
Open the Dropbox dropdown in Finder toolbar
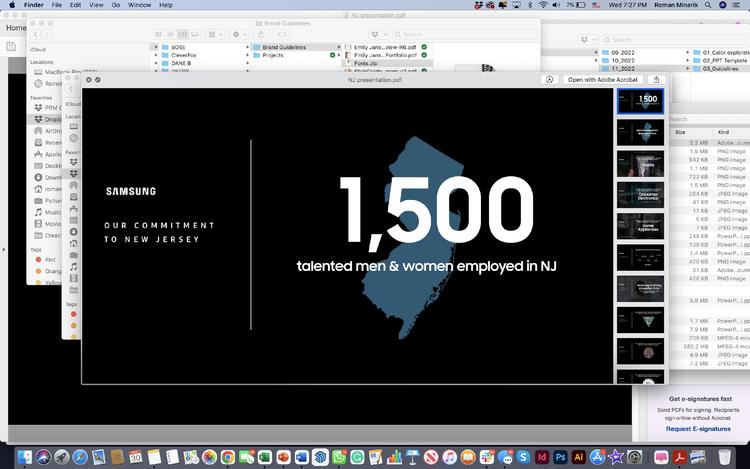click(x=378, y=34)
